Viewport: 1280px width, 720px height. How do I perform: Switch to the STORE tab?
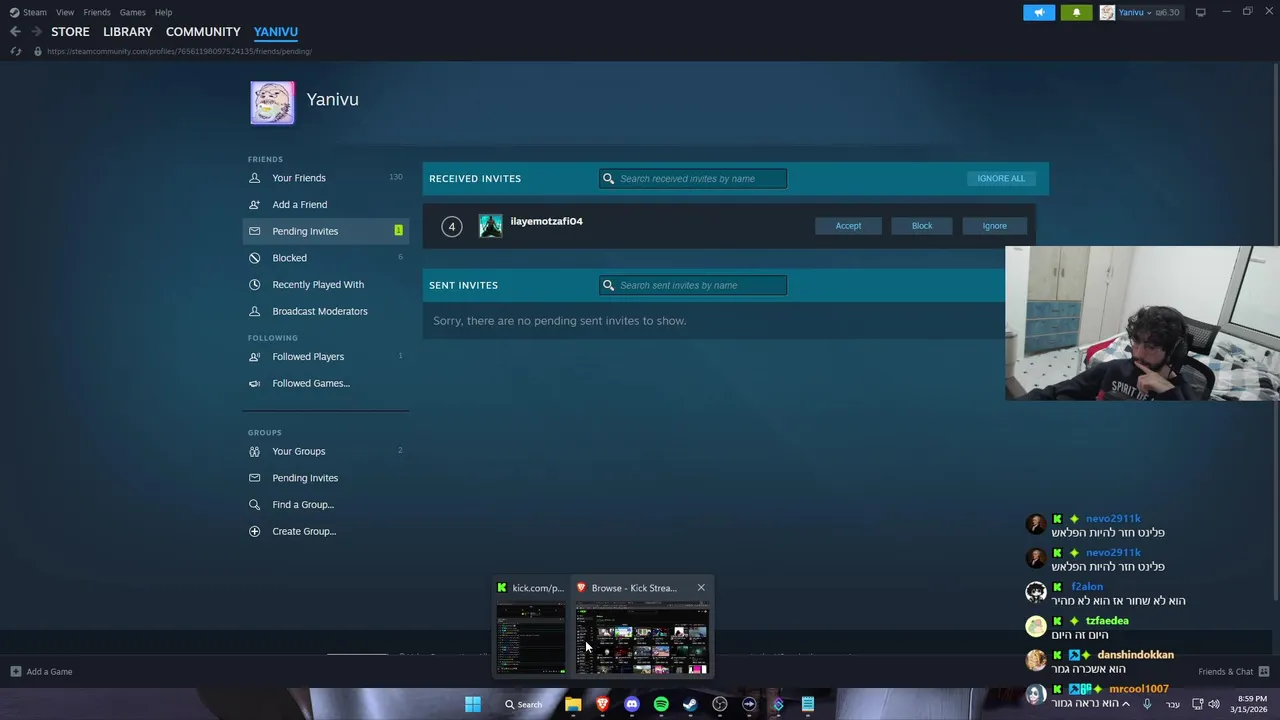tap(70, 31)
